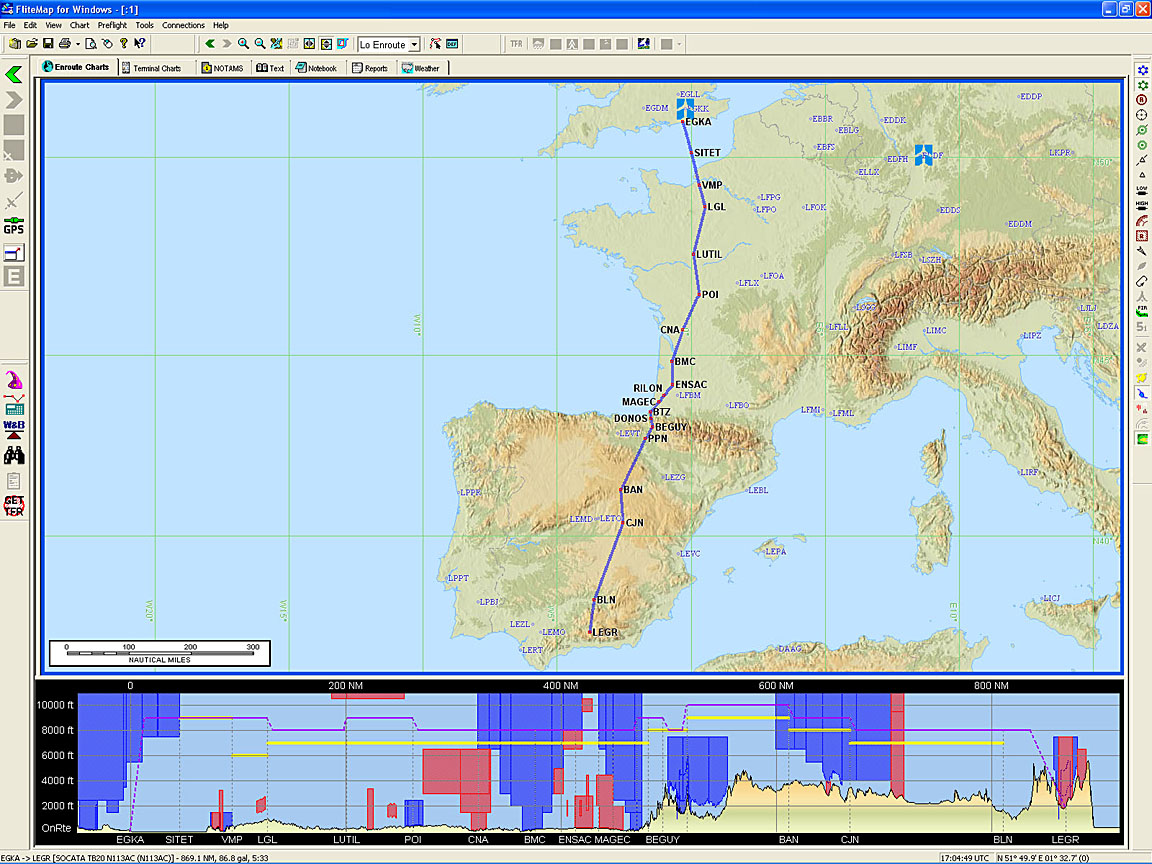Toggle the green terrain shading layer icon
This screenshot has width=1152, height=864.
(1142, 439)
